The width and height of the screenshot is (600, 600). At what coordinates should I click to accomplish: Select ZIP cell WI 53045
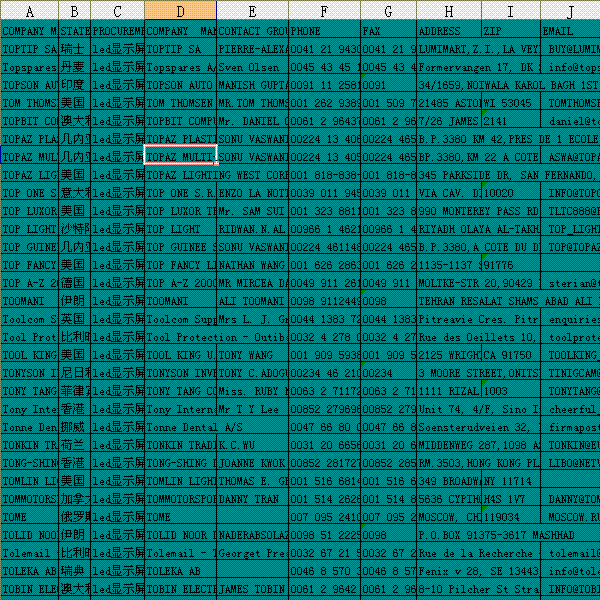pos(511,103)
